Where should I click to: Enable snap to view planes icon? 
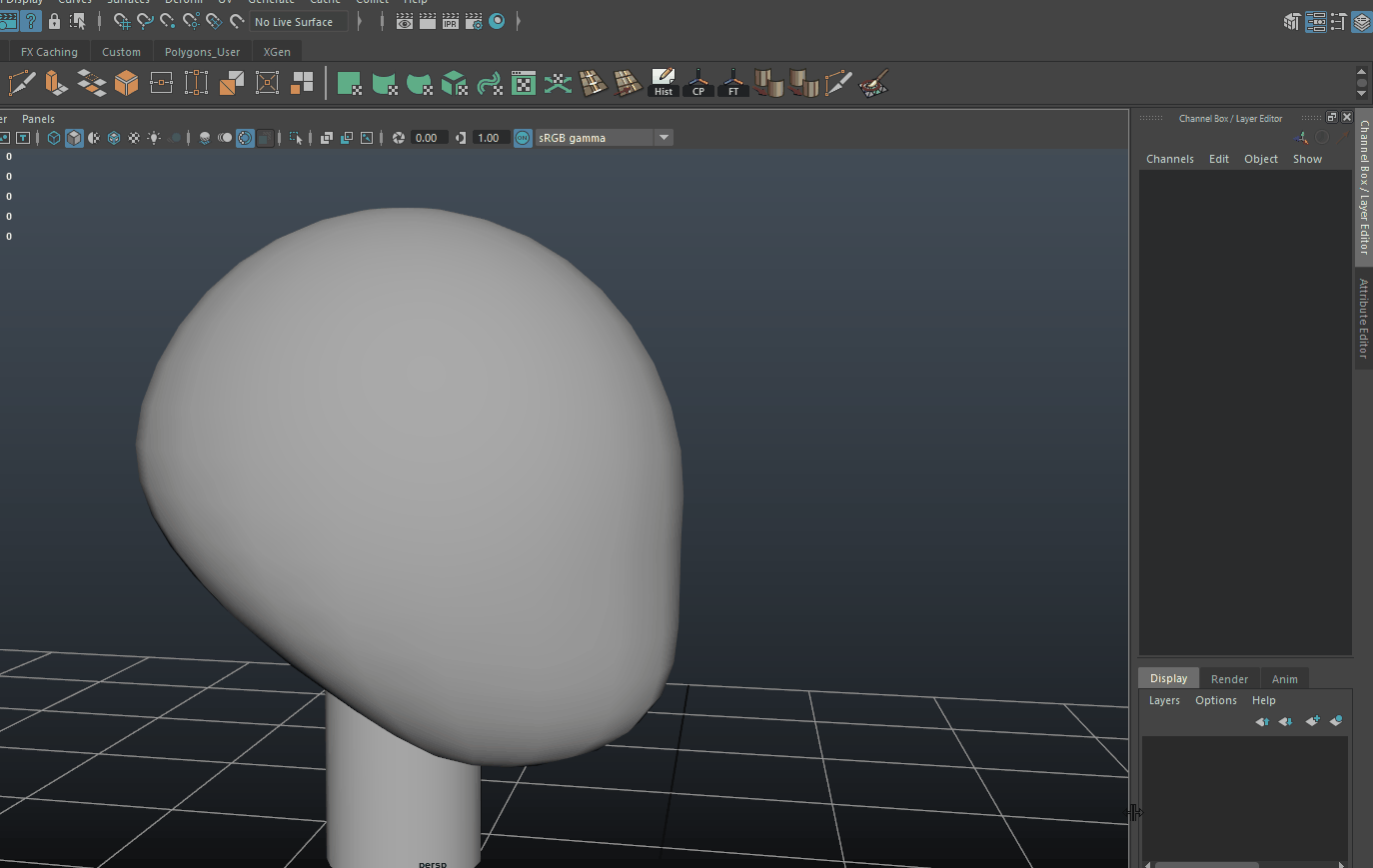pyautogui.click(x=214, y=21)
